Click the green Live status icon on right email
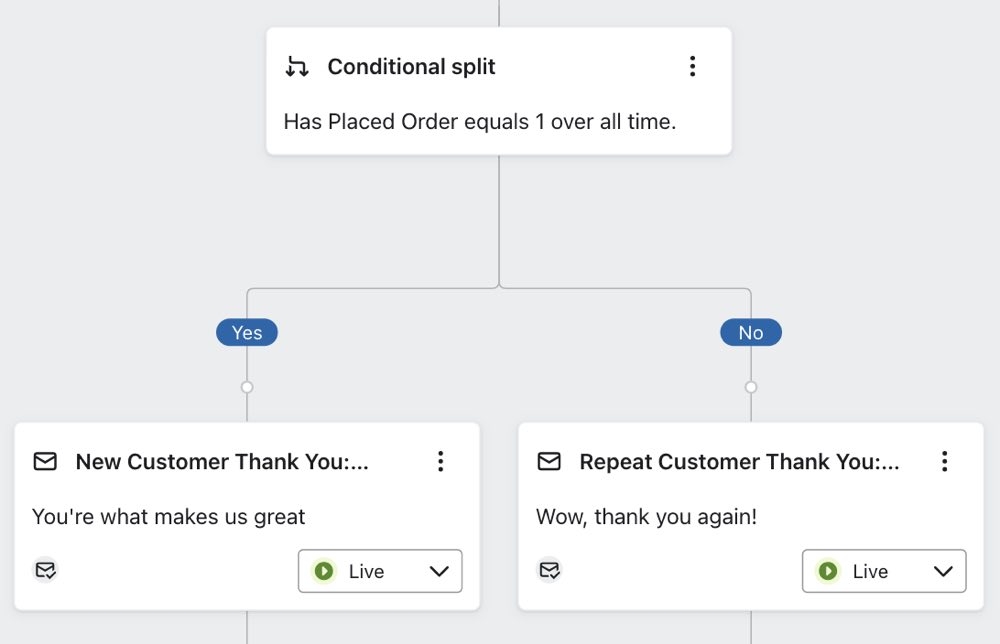The image size is (1000, 644). click(x=829, y=571)
